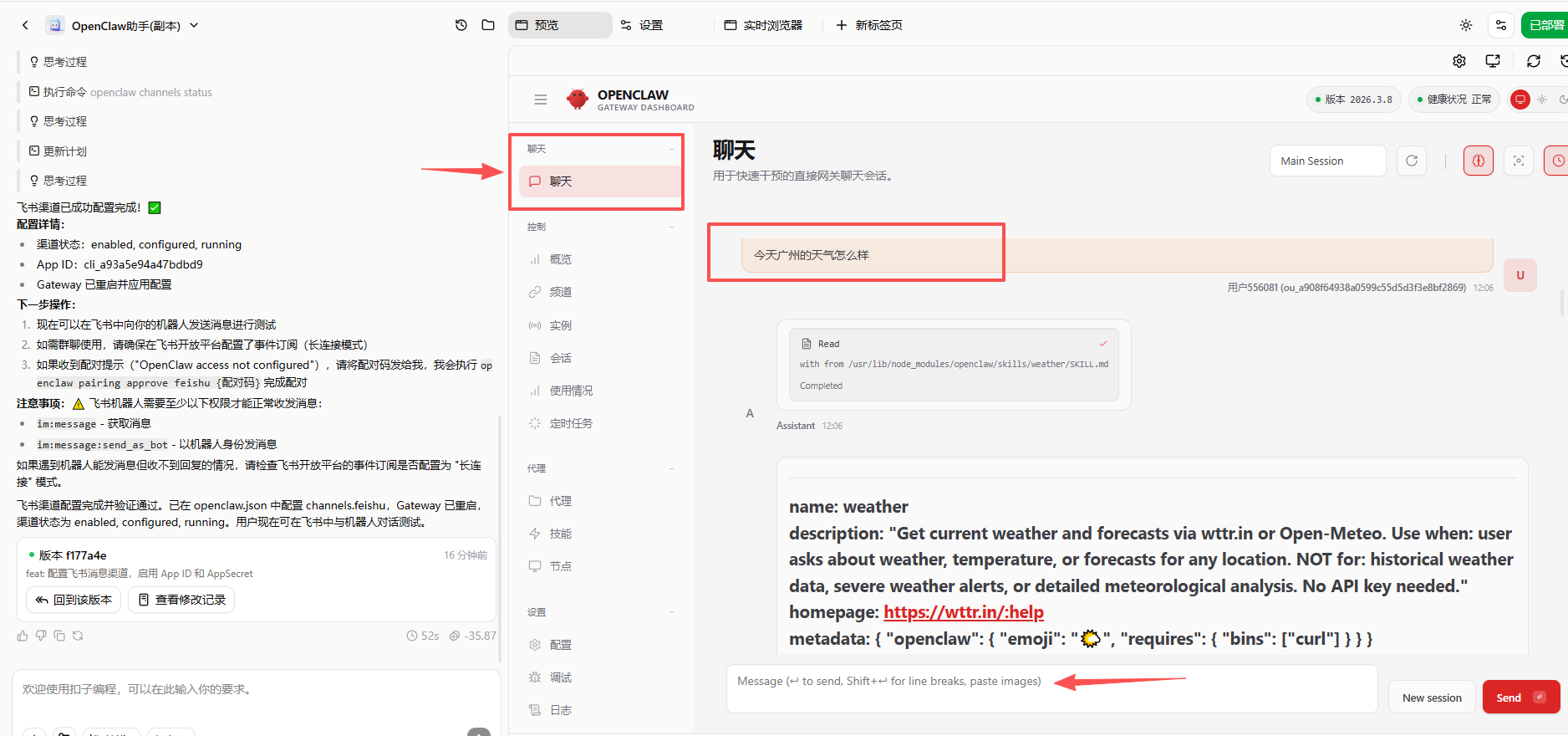This screenshot has height=736, width=1568.
Task: Open the https://wttr.in/:help link
Action: (x=964, y=612)
